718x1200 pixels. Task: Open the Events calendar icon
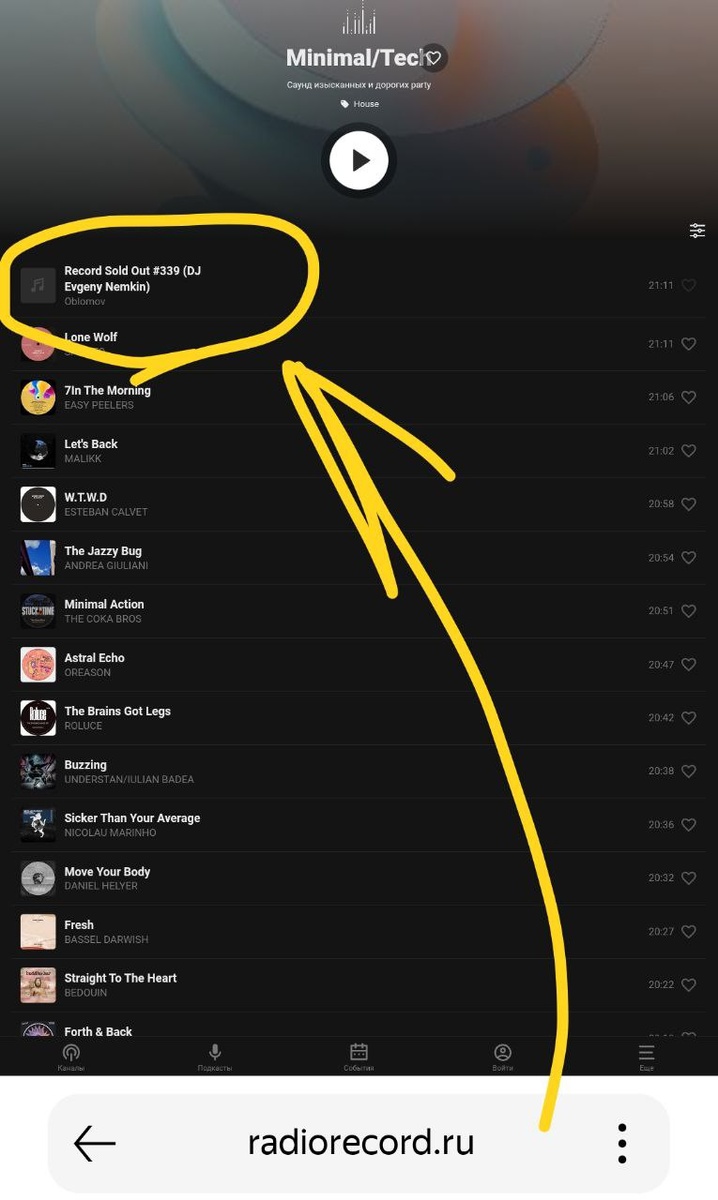click(x=358, y=1052)
